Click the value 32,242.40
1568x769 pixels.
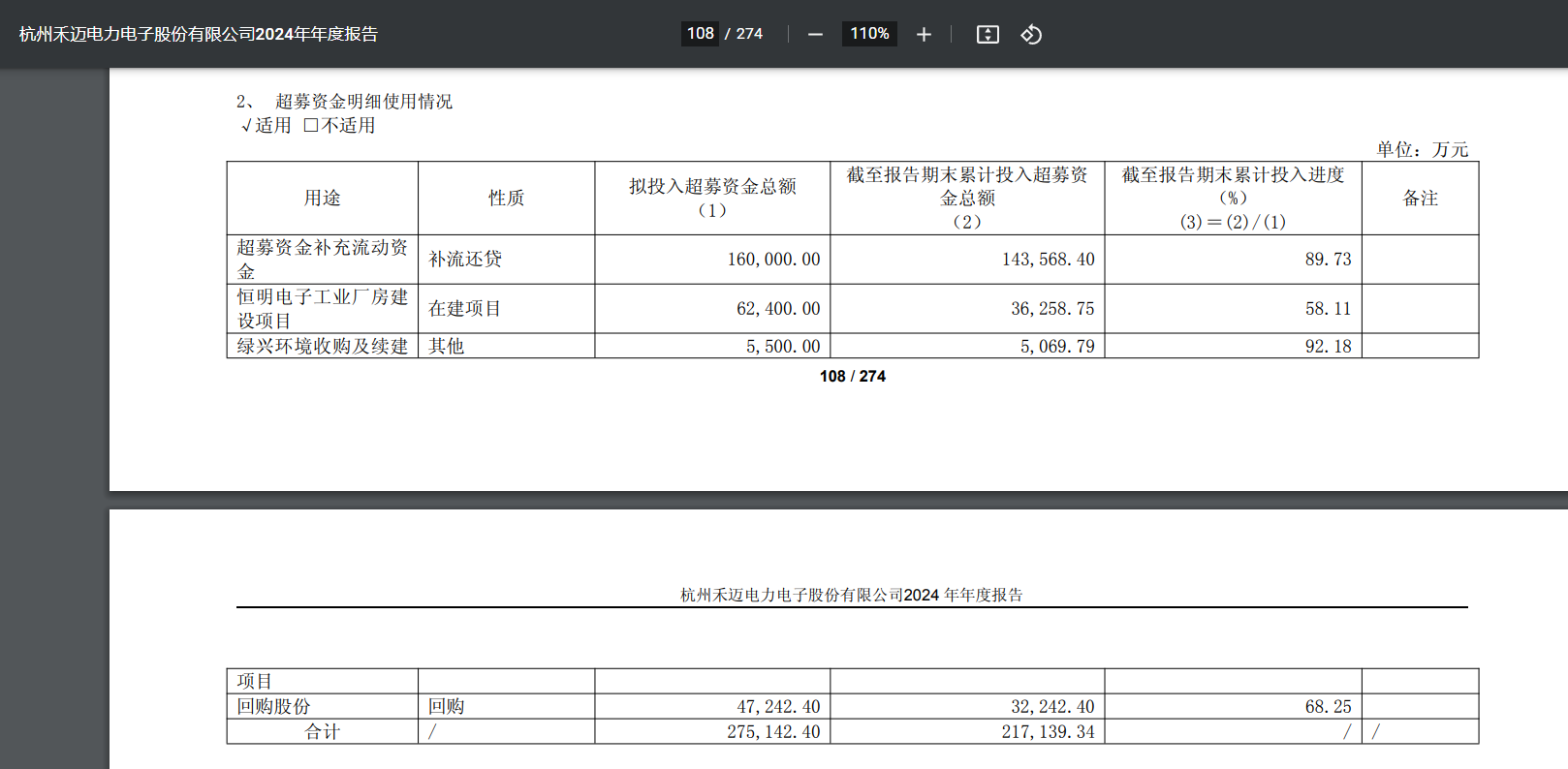click(1052, 707)
